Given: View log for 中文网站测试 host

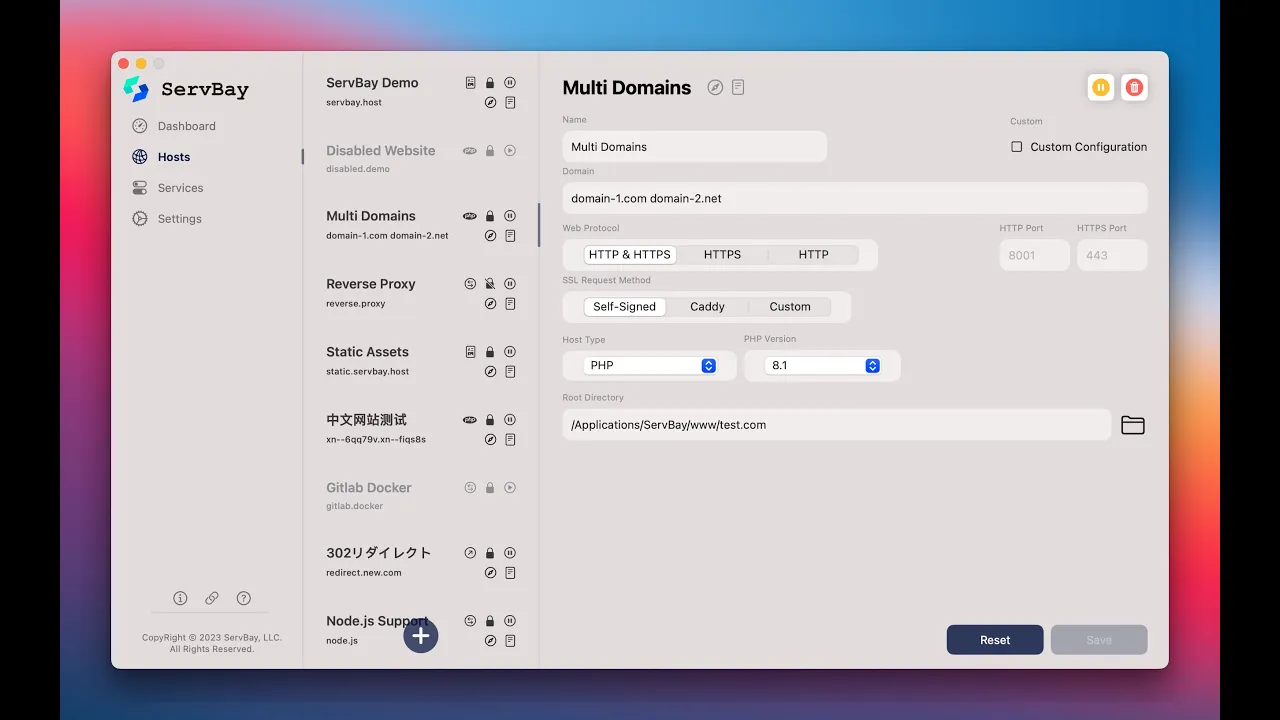Looking at the screenshot, I should [510, 439].
